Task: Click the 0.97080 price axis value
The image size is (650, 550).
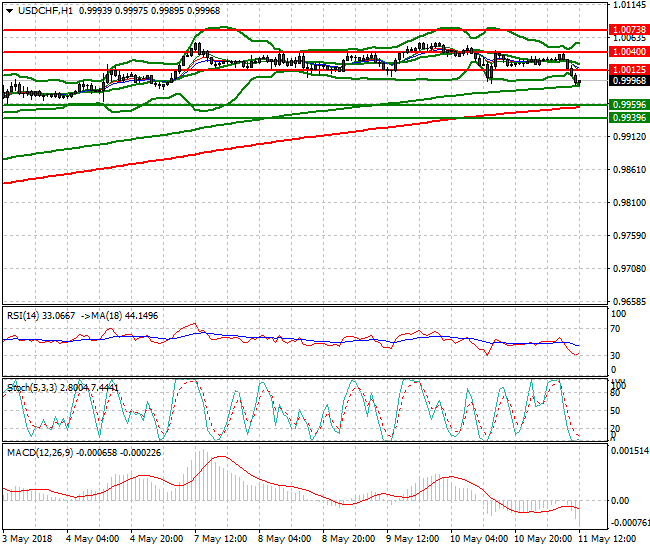Action: [x=629, y=269]
